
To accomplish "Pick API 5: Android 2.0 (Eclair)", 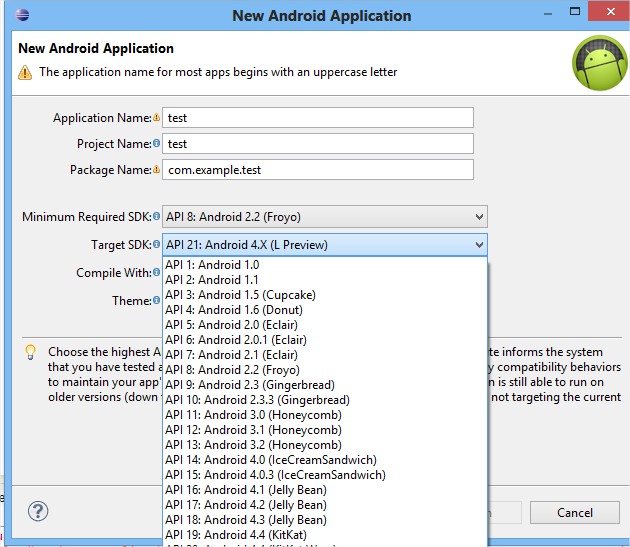I will tap(325, 325).
